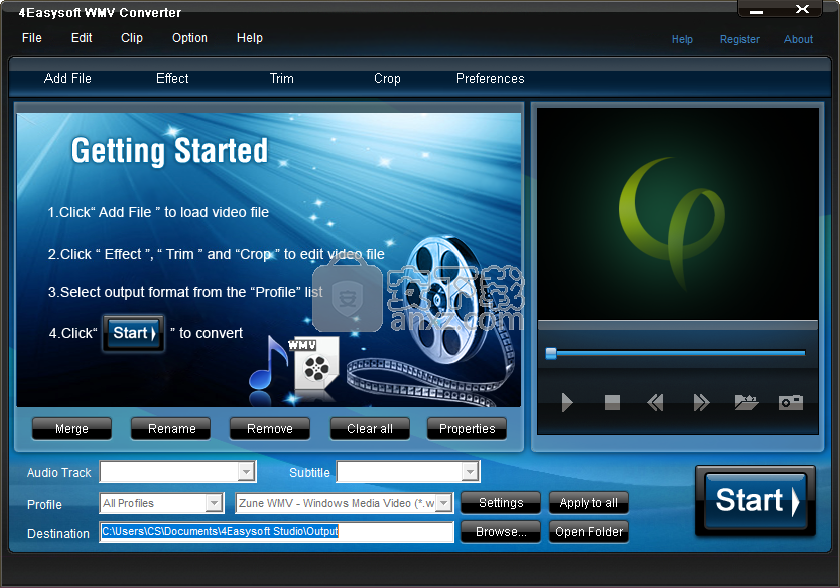The height and width of the screenshot is (588, 840).
Task: Click the Rename button
Action: pos(171,429)
